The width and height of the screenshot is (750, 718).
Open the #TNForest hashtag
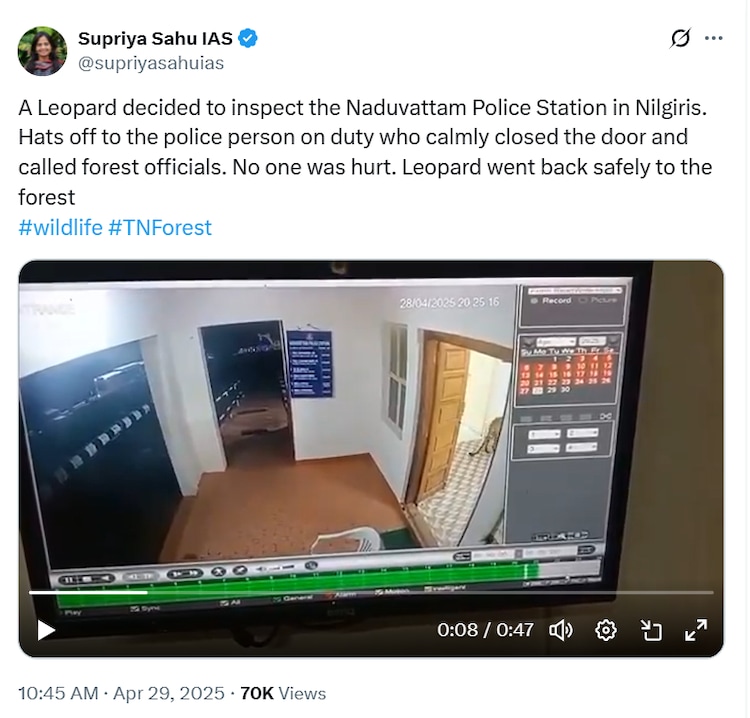tap(160, 228)
